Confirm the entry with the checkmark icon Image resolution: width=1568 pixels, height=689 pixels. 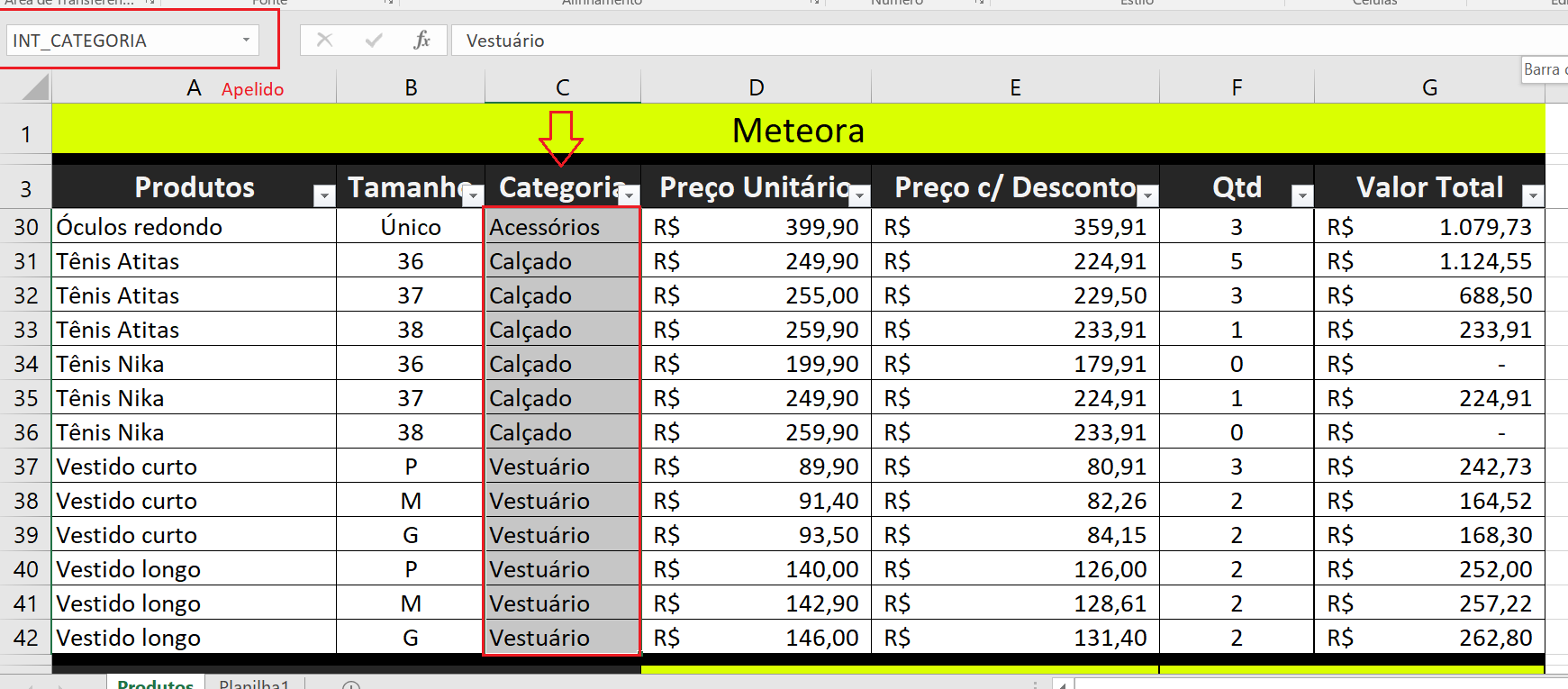[374, 40]
